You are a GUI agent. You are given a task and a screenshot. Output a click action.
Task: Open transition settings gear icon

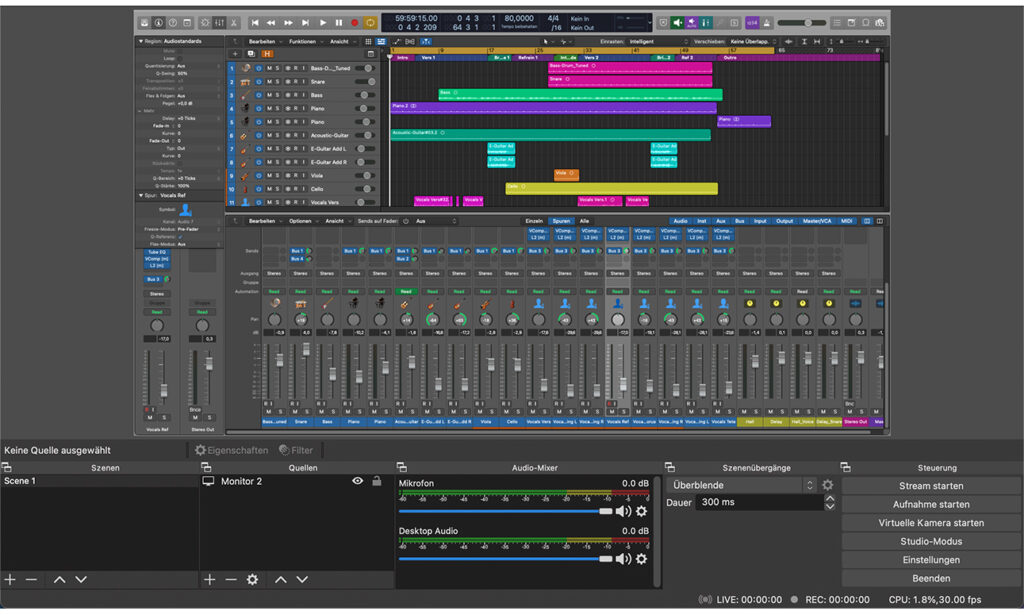click(827, 485)
